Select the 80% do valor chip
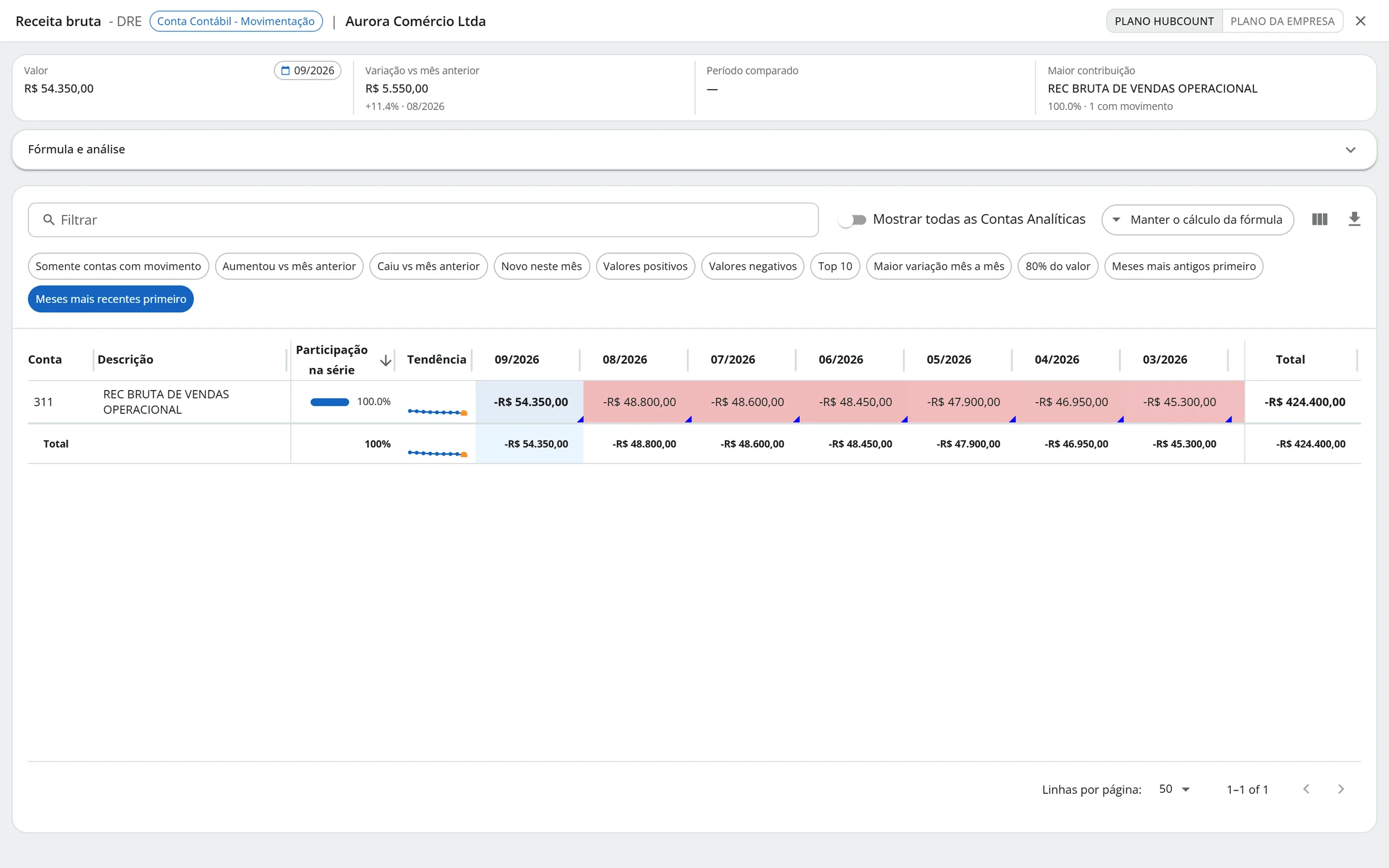1389x868 pixels. (x=1057, y=266)
